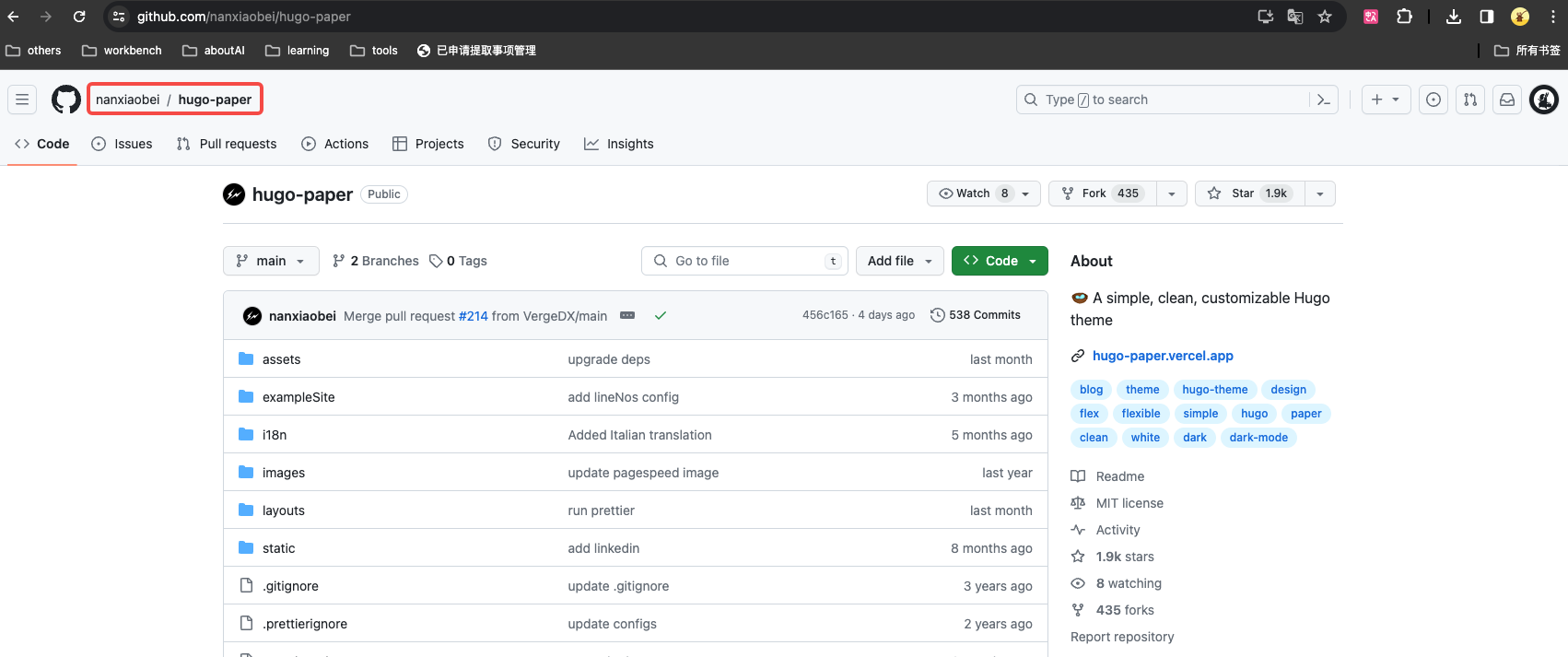Open the browser extensions puzzle icon
Image resolution: width=1568 pixels, height=657 pixels.
tap(1404, 17)
